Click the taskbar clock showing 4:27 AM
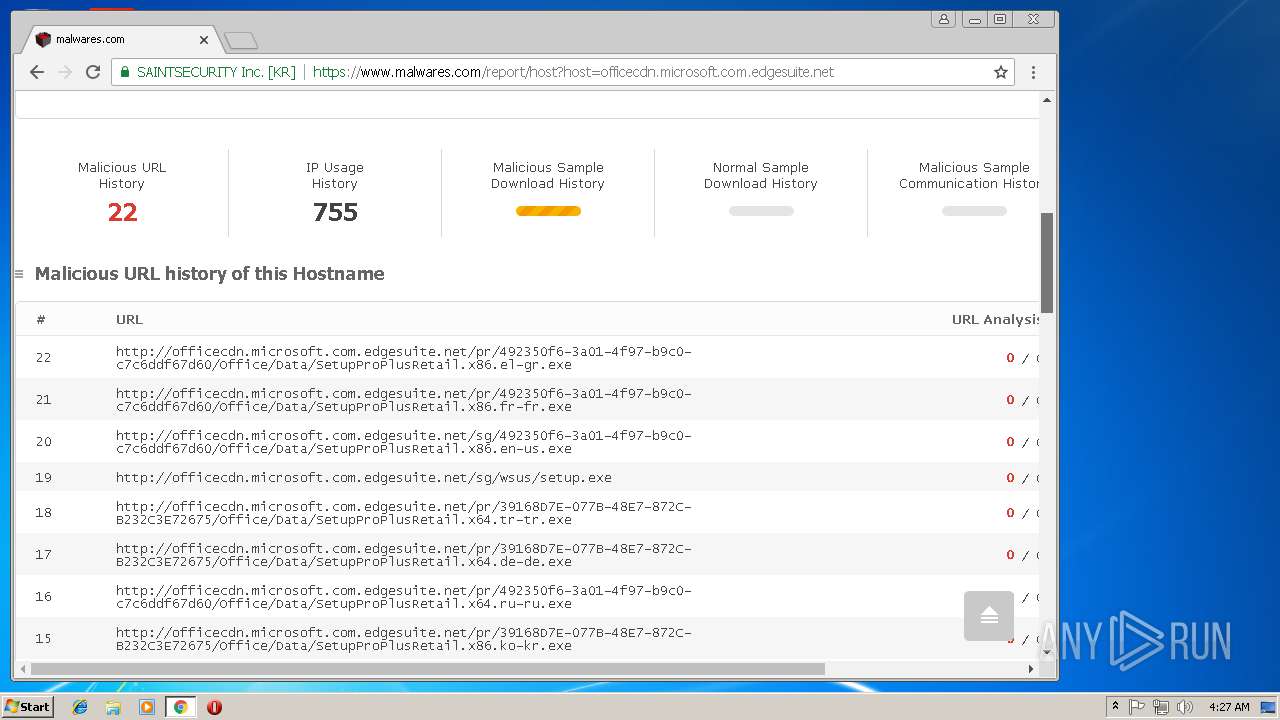The image size is (1280, 720). [1229, 707]
